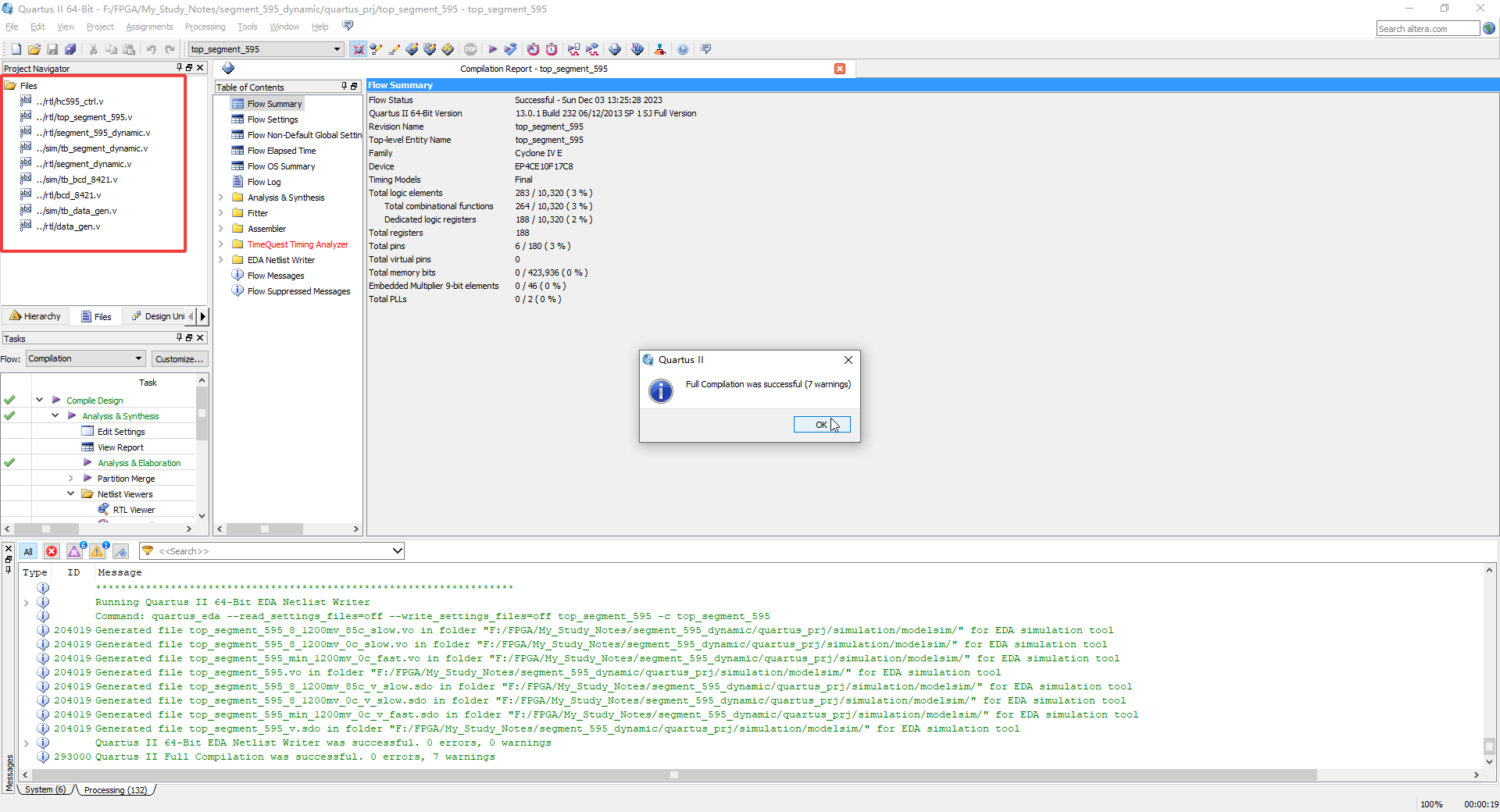Collapse the Compile Design task
1500x812 pixels.
tap(39, 400)
